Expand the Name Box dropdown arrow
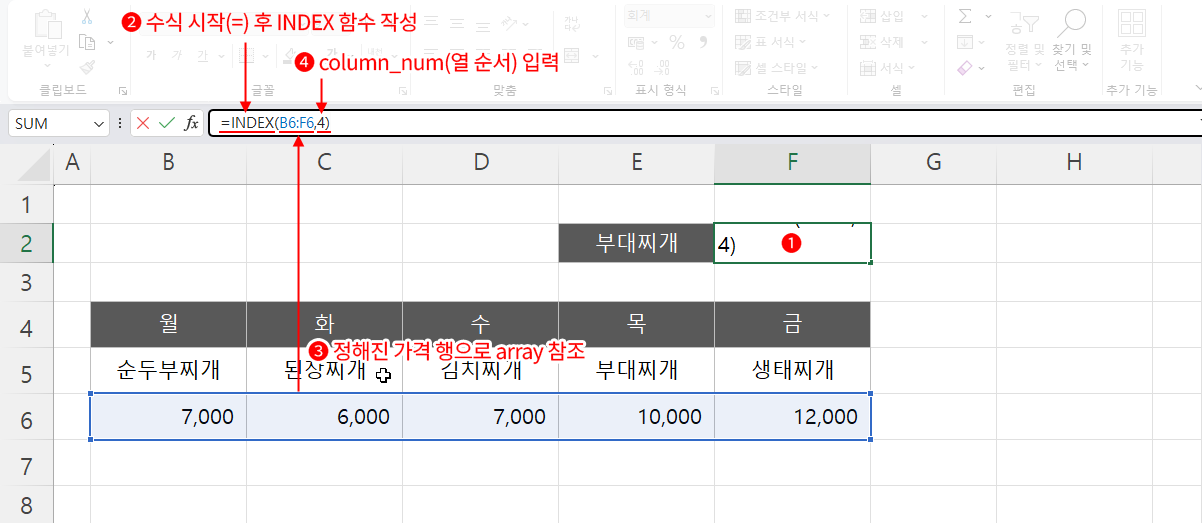Viewport: 1202px width, 523px height. pyautogui.click(x=99, y=123)
